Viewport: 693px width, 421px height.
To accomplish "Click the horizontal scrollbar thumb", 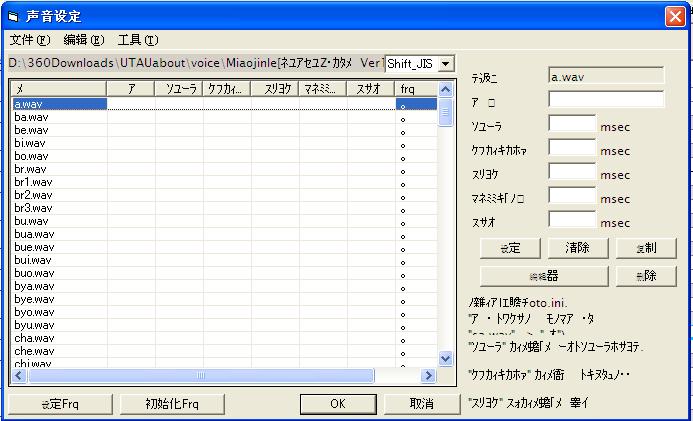I will coord(201,375).
